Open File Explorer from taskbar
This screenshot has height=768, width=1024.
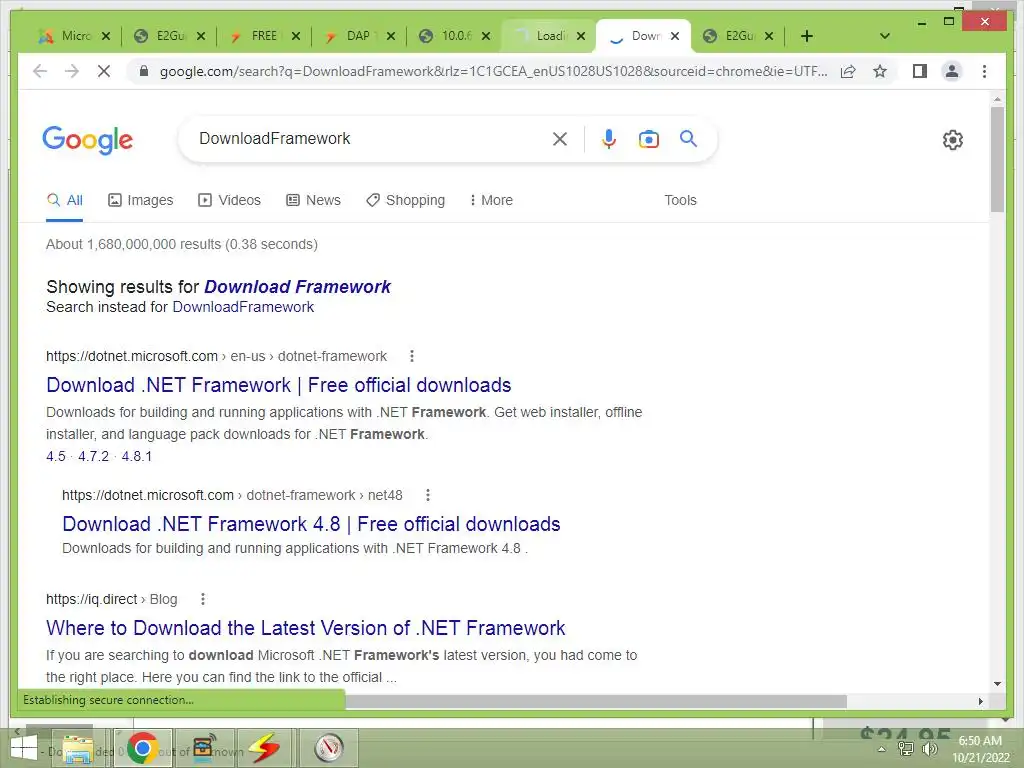click(x=77, y=748)
